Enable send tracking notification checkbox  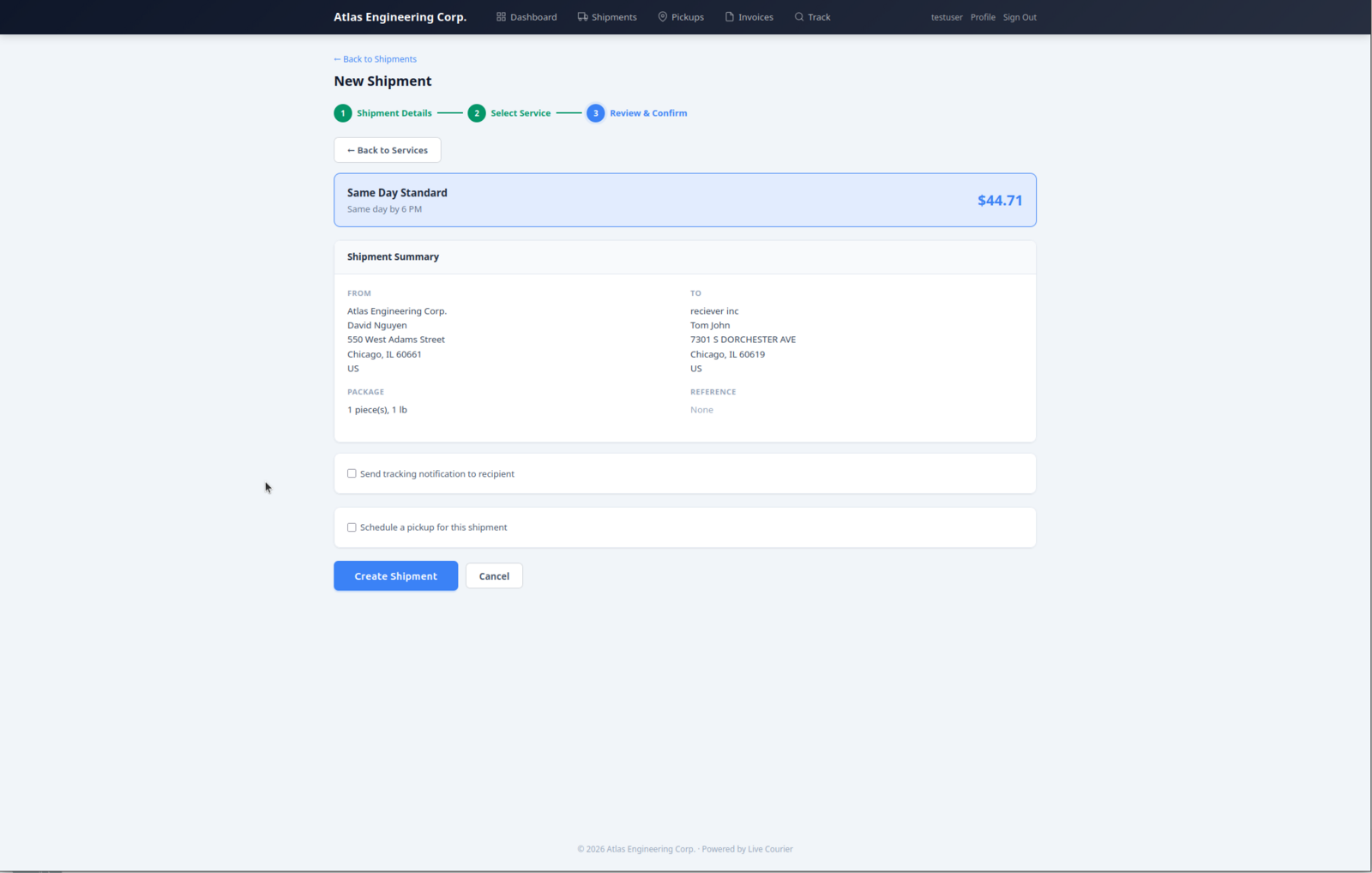point(352,473)
